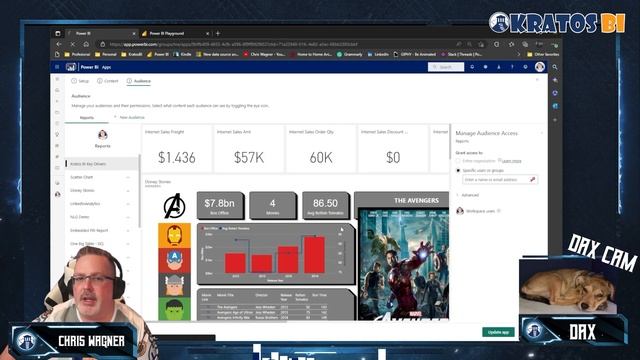
Task: Switch to Setup step tab
Action: coord(80,81)
